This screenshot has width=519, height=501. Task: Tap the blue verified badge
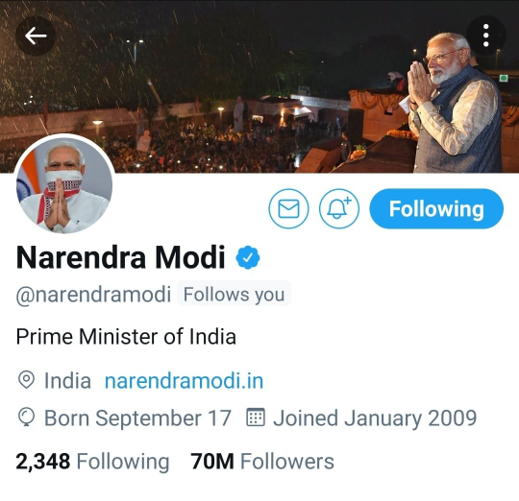click(248, 257)
